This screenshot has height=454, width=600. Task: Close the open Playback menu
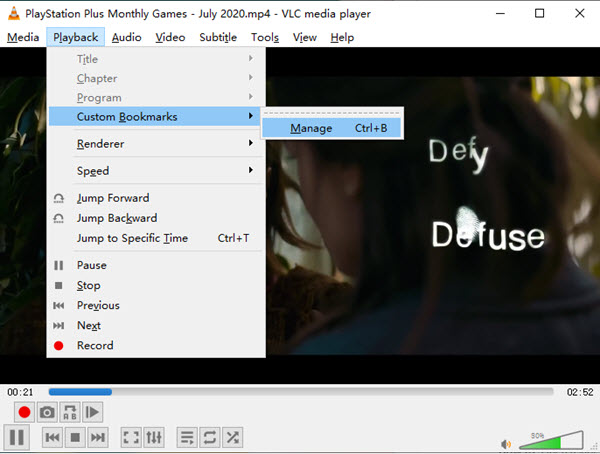[75, 37]
